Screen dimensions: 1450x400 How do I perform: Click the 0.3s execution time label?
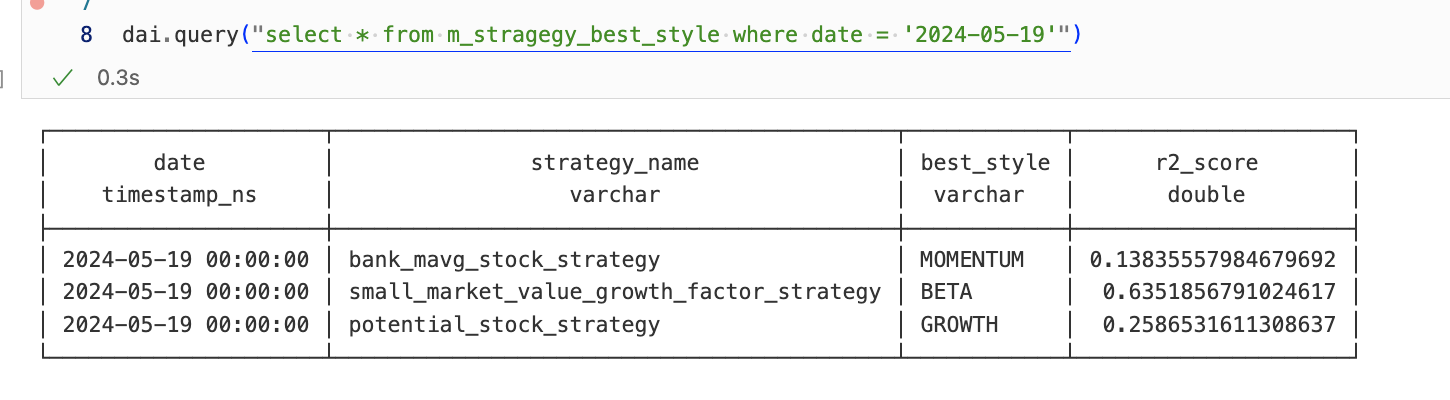click(118, 78)
